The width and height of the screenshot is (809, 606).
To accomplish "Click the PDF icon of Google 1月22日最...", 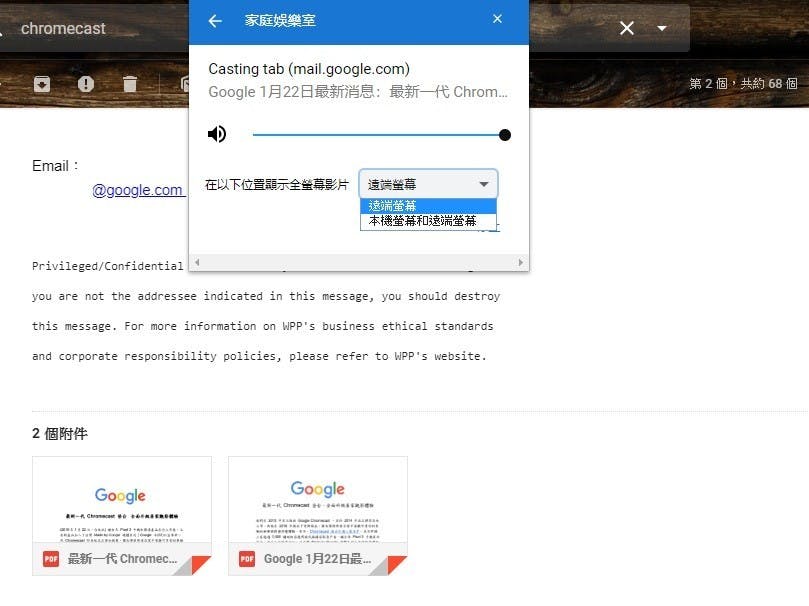I will (247, 559).
